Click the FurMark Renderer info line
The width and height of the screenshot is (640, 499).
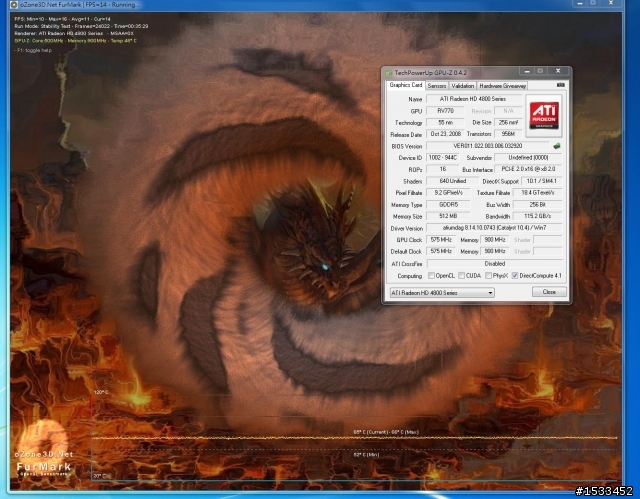pyautogui.click(x=74, y=33)
